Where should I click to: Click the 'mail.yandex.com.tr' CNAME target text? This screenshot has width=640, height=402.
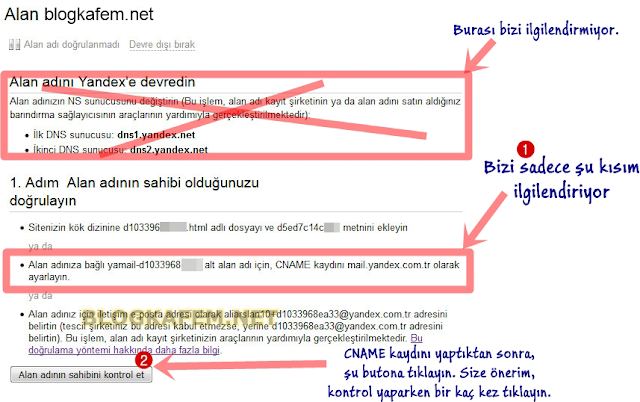point(389,265)
